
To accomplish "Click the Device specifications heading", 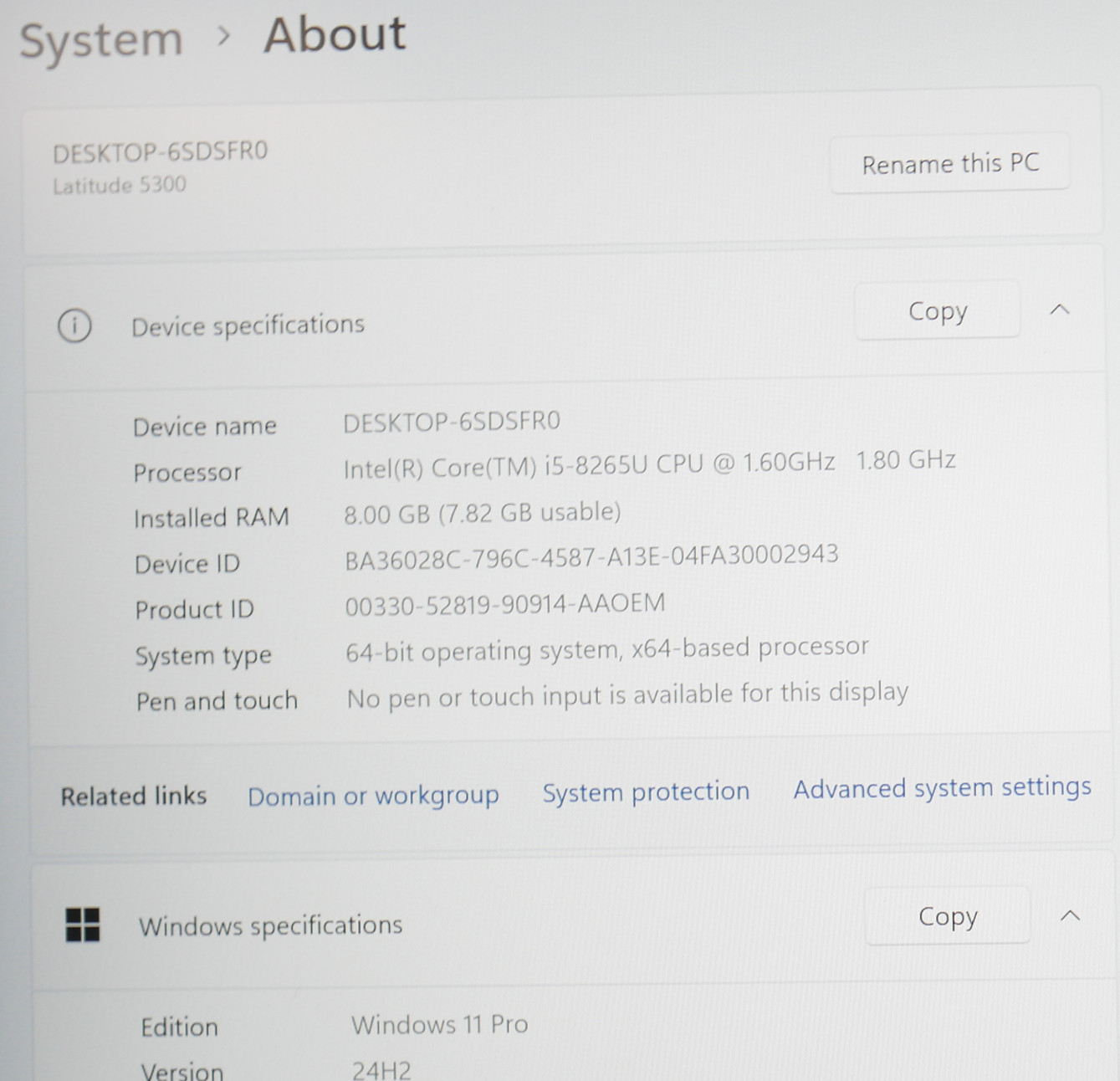I will (248, 325).
